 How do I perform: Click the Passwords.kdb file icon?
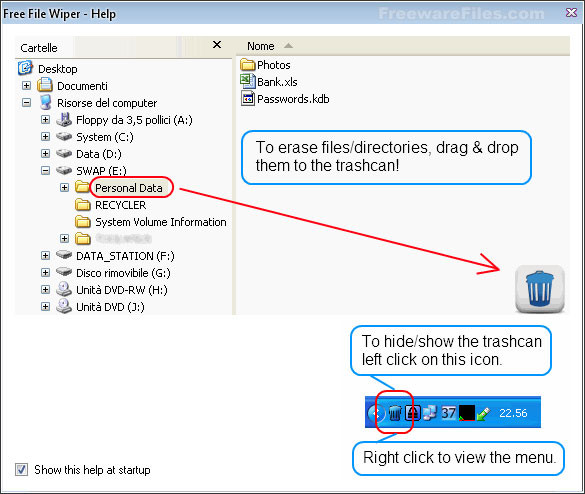tap(248, 99)
